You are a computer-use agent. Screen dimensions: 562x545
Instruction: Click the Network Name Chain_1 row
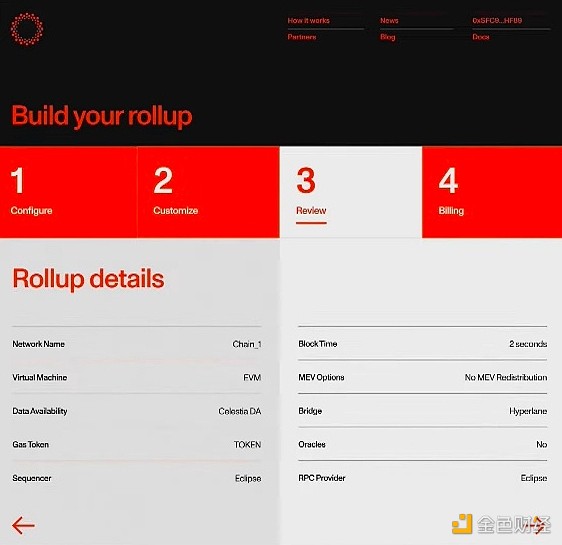click(137, 344)
